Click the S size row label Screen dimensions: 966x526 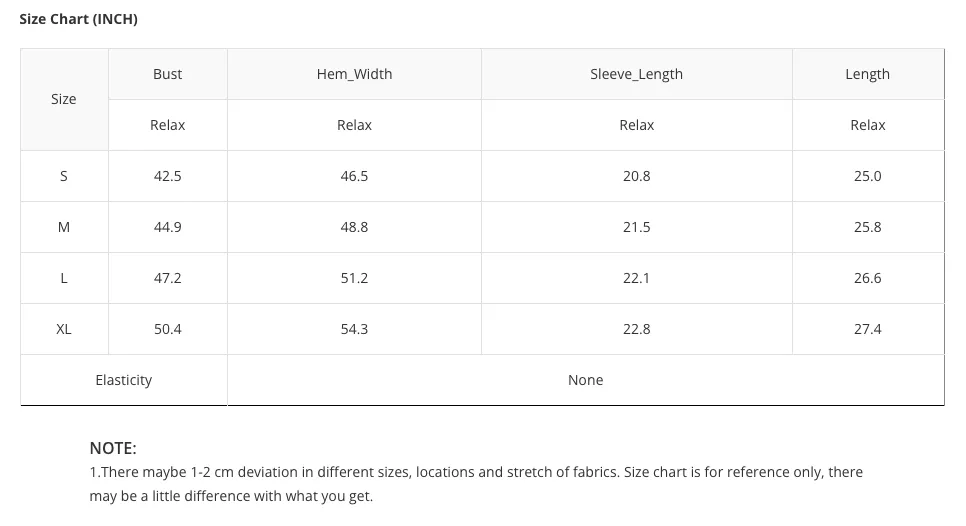click(x=63, y=176)
